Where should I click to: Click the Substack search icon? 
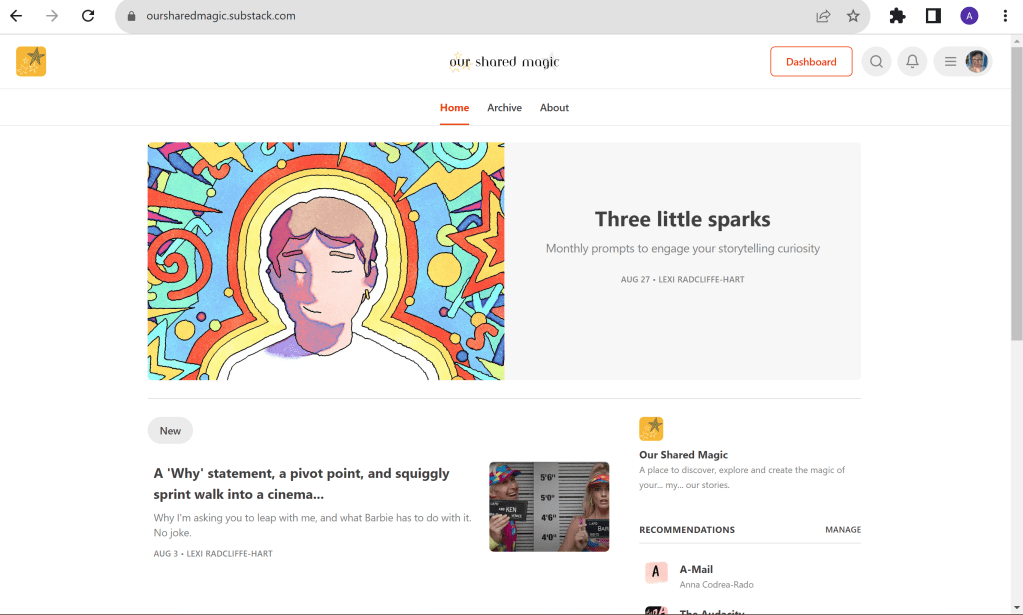[x=876, y=62]
